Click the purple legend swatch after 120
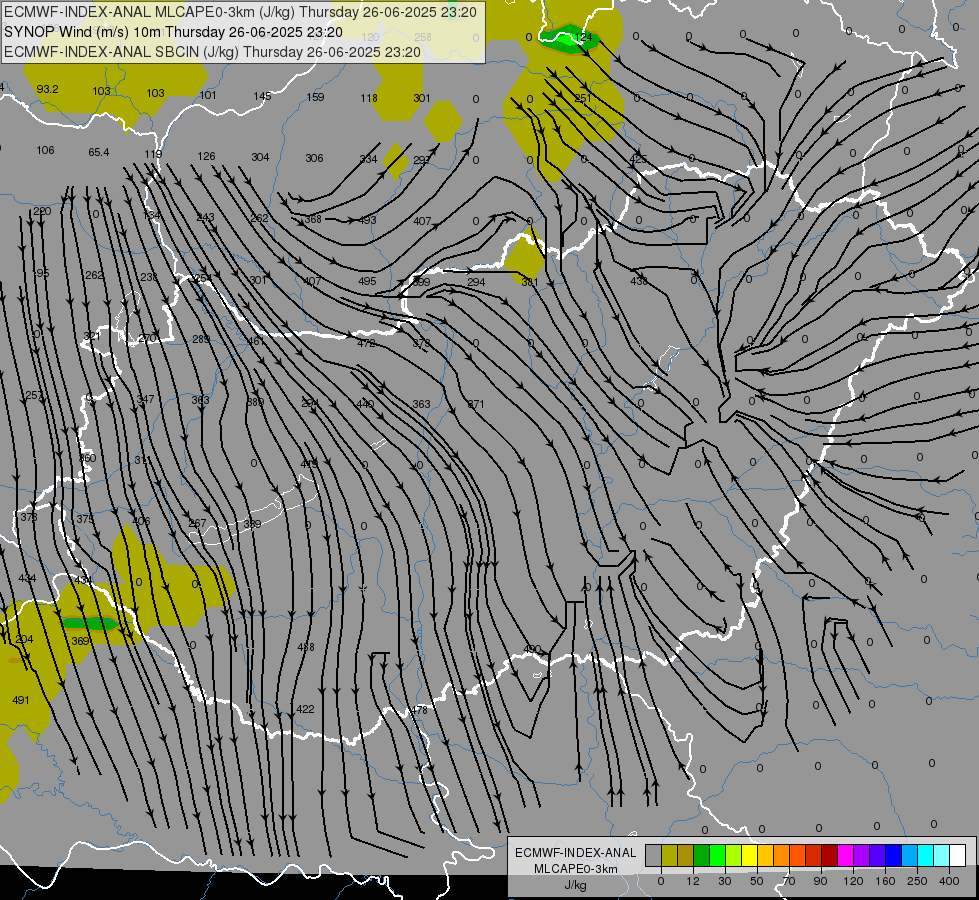This screenshot has width=979, height=900. [862, 855]
